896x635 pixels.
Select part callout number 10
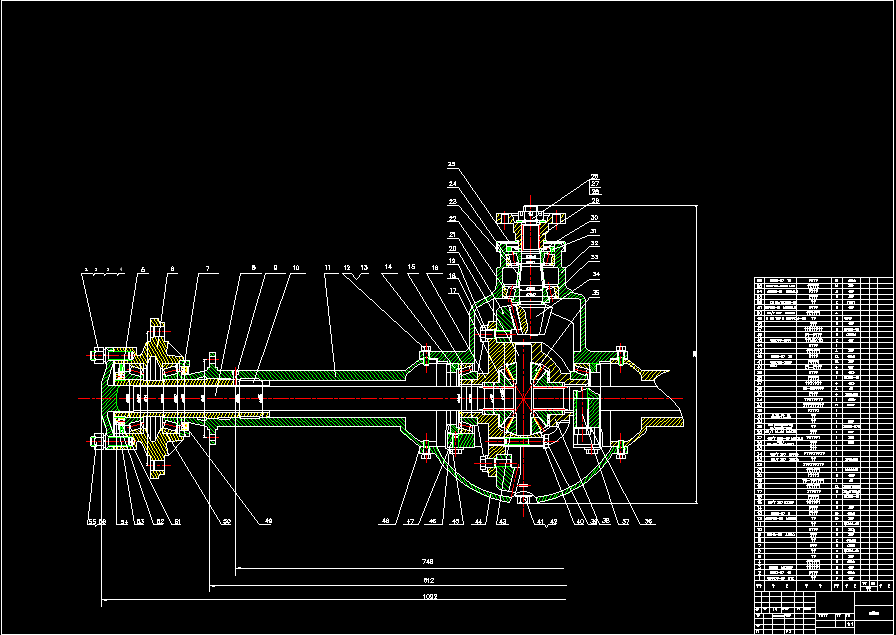point(295,267)
